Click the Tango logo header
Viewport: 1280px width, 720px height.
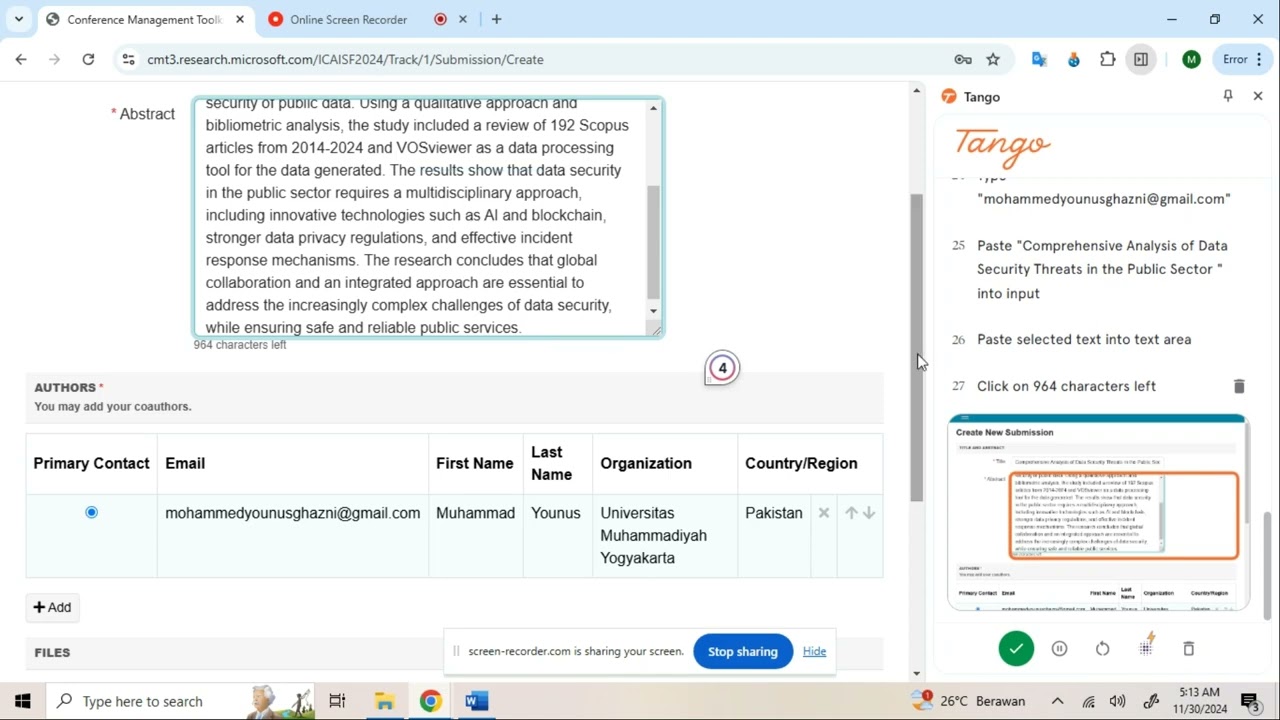[1003, 146]
